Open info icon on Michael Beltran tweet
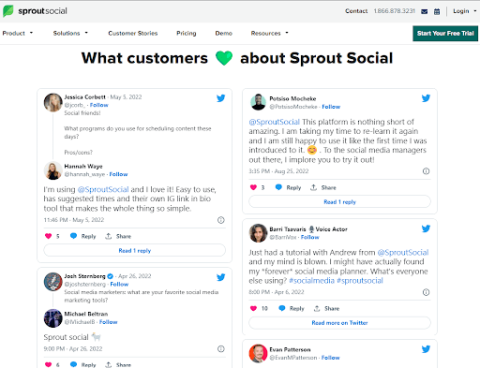Image resolution: width=480 pixels, height=368 pixels. pyautogui.click(x=221, y=349)
